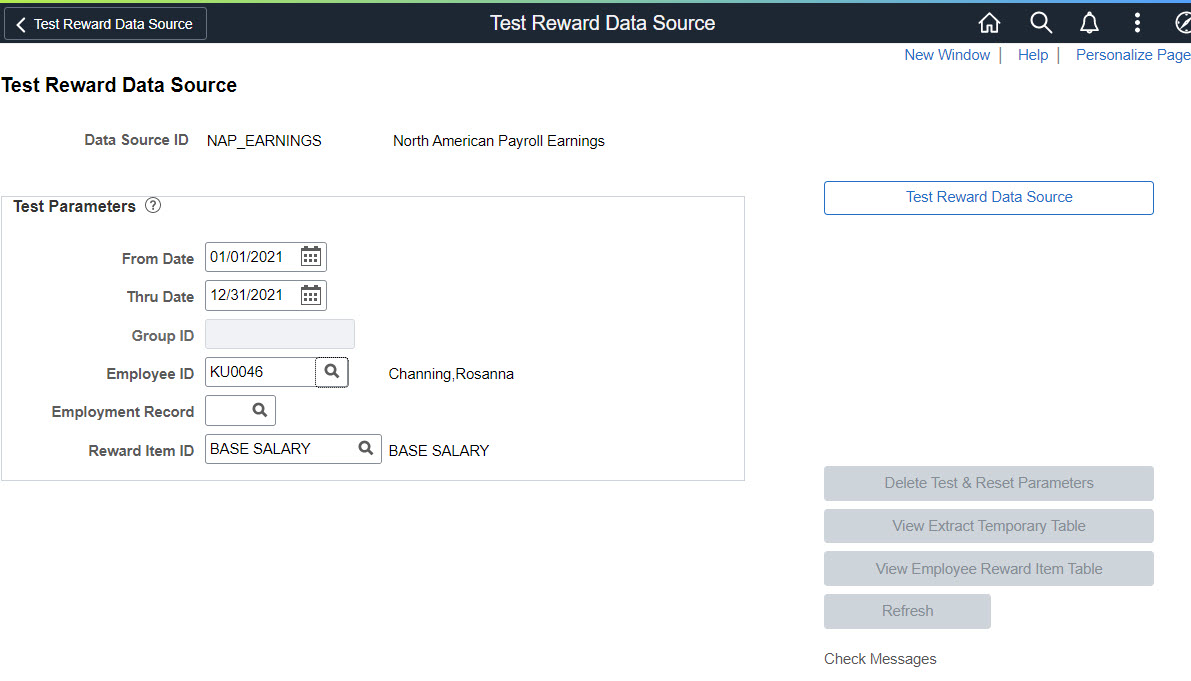Click into the From Date field
Screen dimensions: 1191x681
pos(252,257)
